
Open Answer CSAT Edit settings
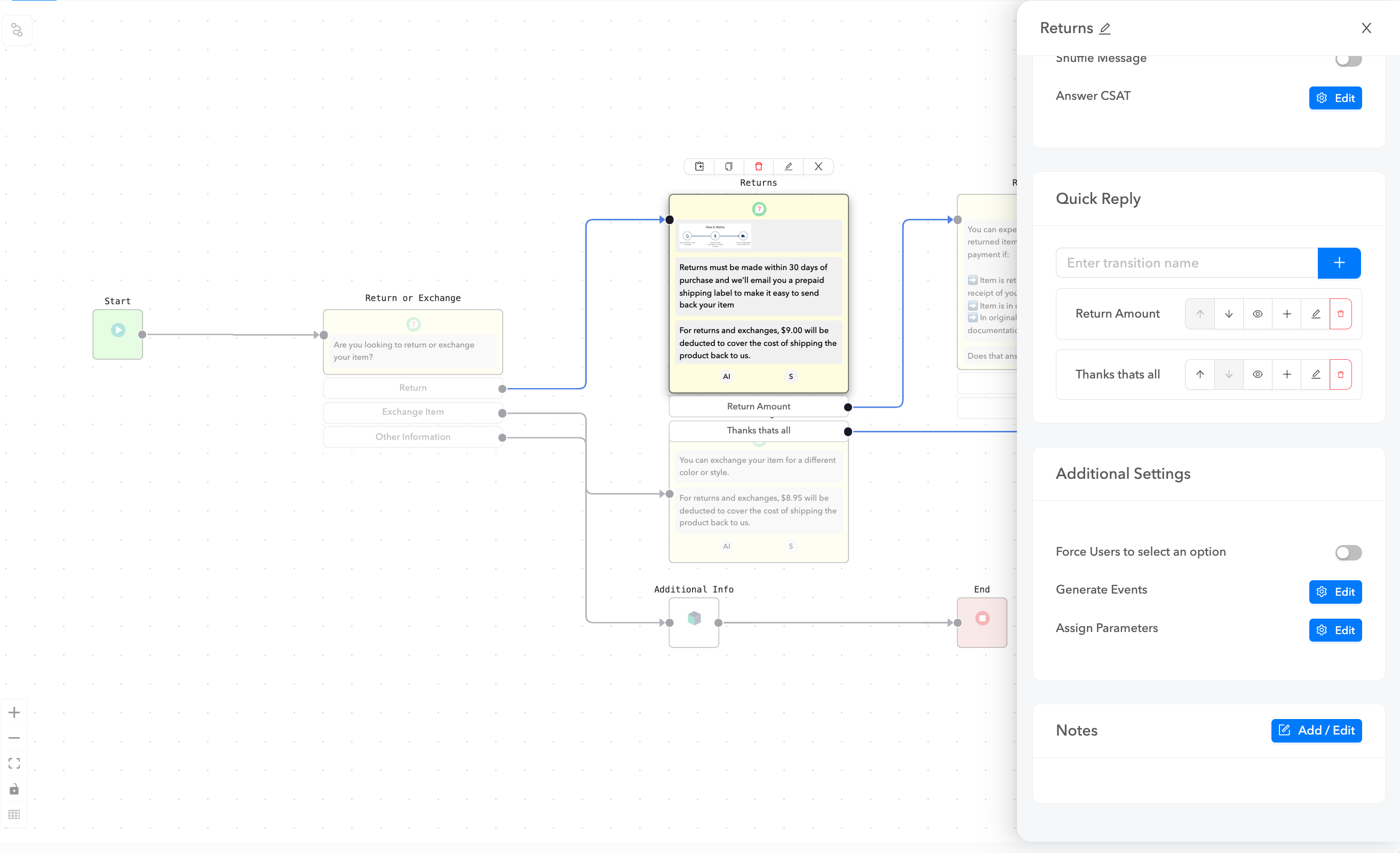pos(1335,98)
